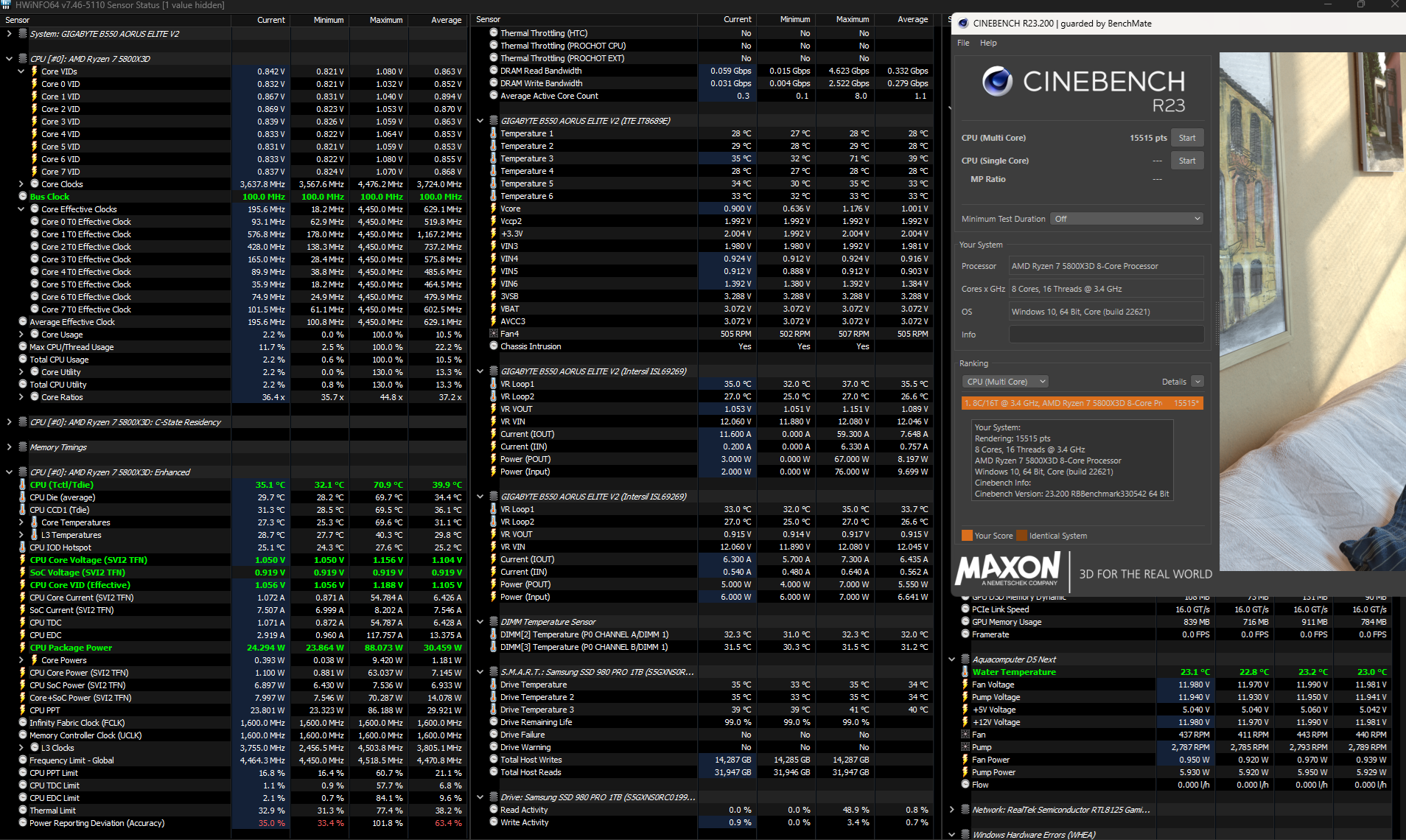Click the icon beside DRAM Read Bandwidth

pos(494,71)
